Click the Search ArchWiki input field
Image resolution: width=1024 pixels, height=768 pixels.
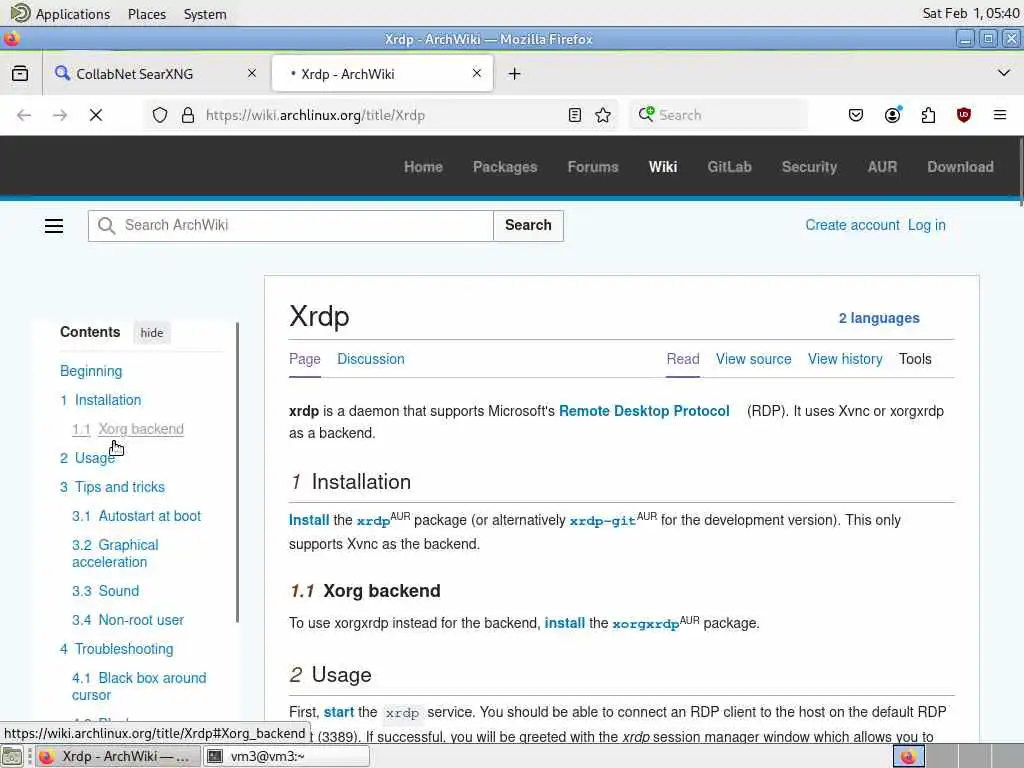click(x=291, y=225)
